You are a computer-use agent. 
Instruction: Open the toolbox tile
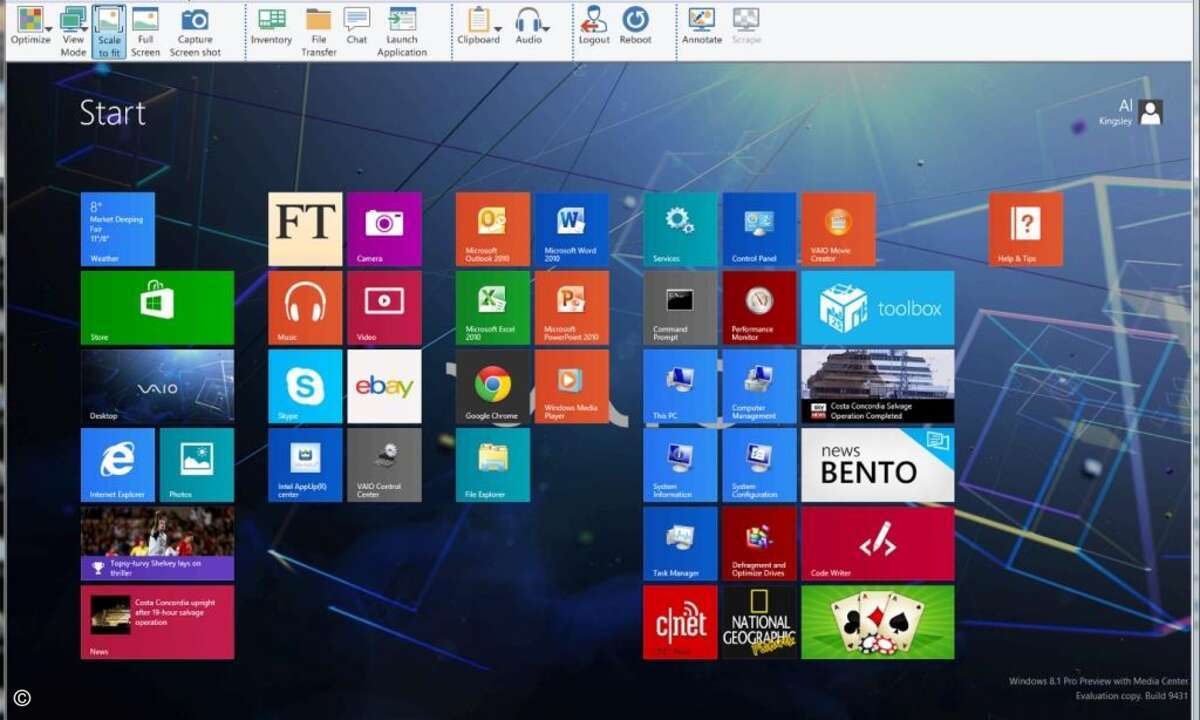877,308
